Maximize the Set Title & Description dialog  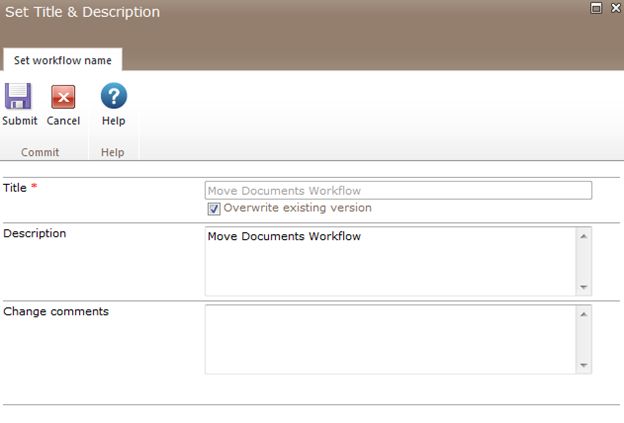tap(596, 8)
